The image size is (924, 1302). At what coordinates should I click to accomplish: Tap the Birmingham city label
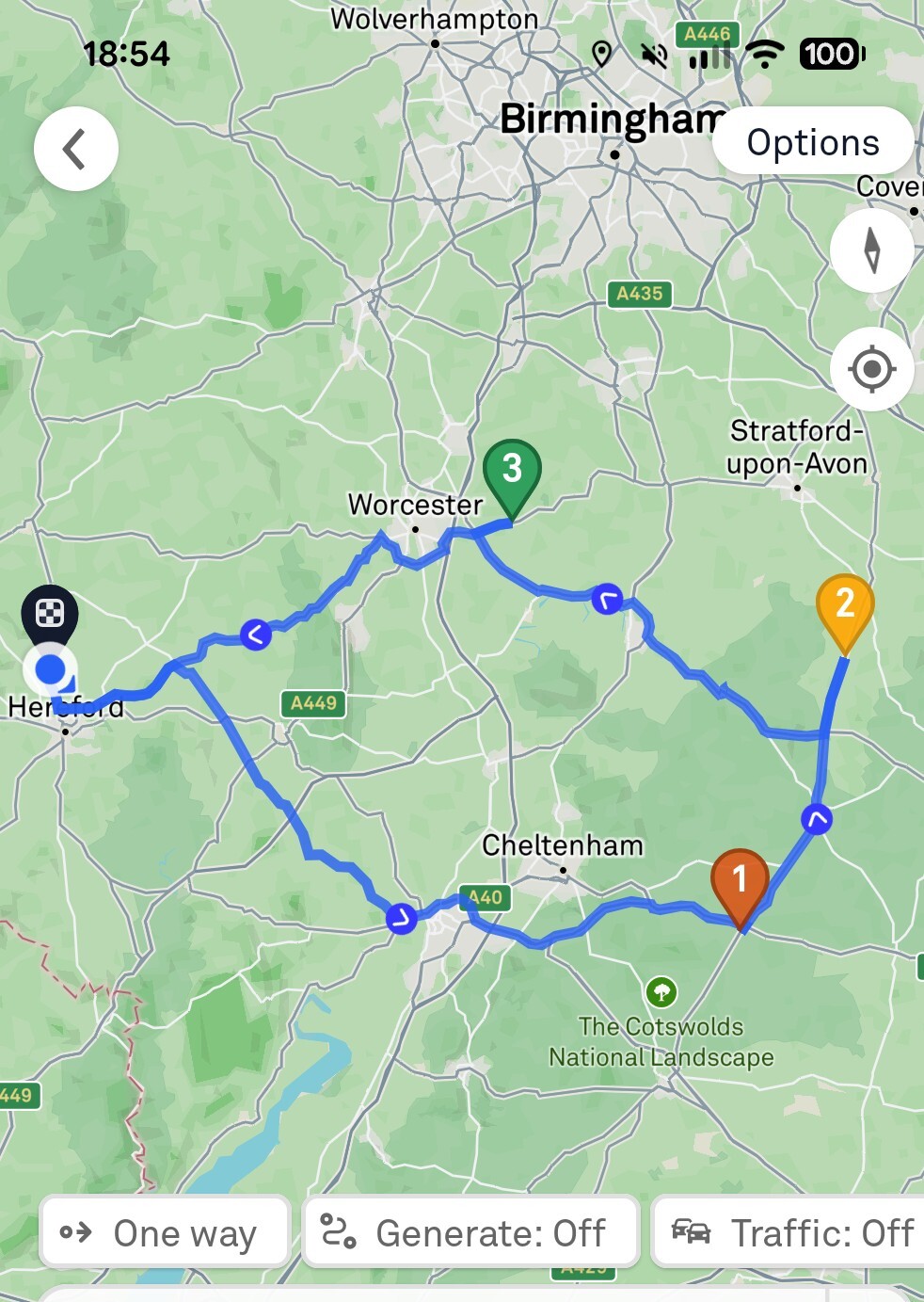coord(613,120)
